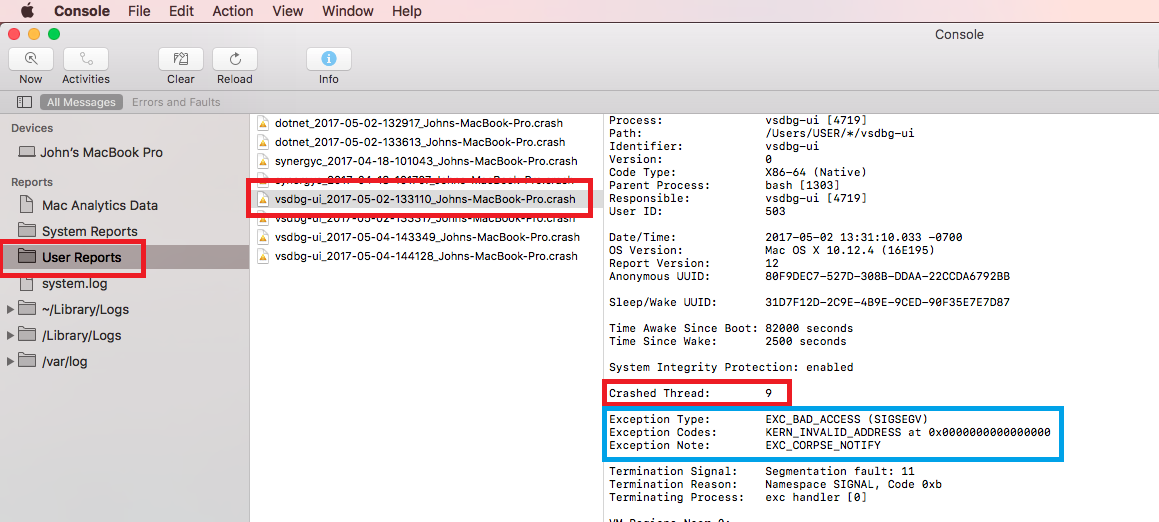Click the Activities toolbar icon
This screenshot has width=1159, height=522.
(86, 59)
